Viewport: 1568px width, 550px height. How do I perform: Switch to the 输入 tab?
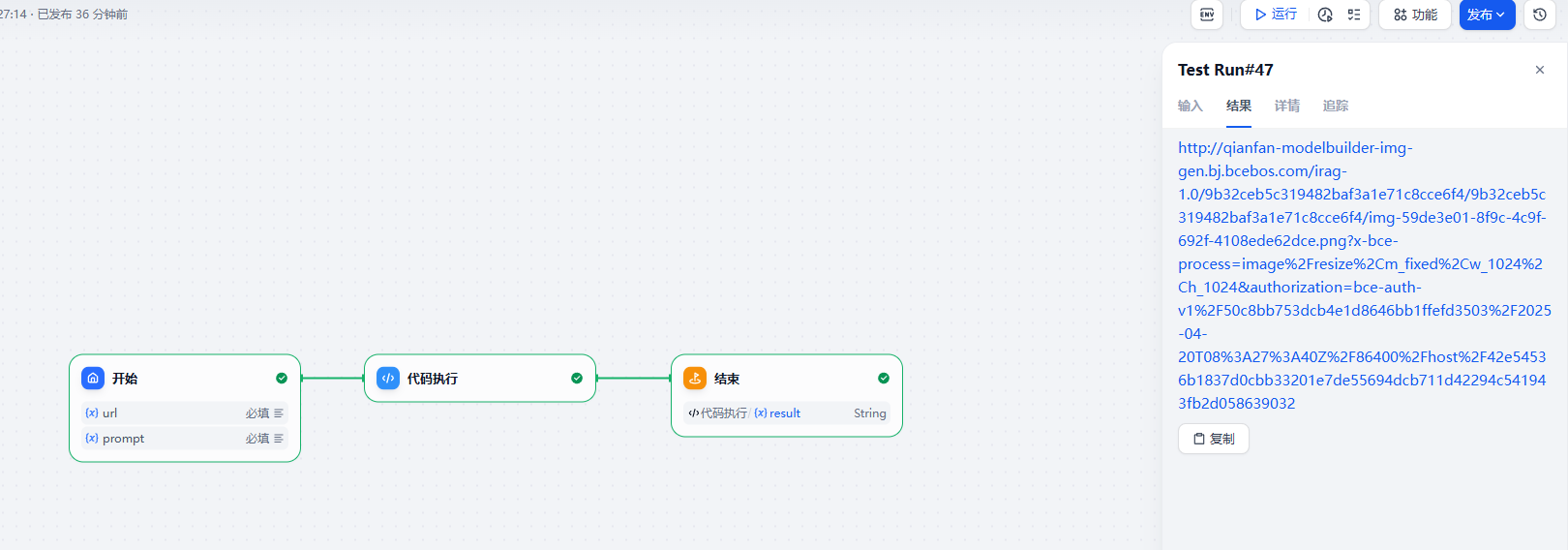[x=1190, y=106]
